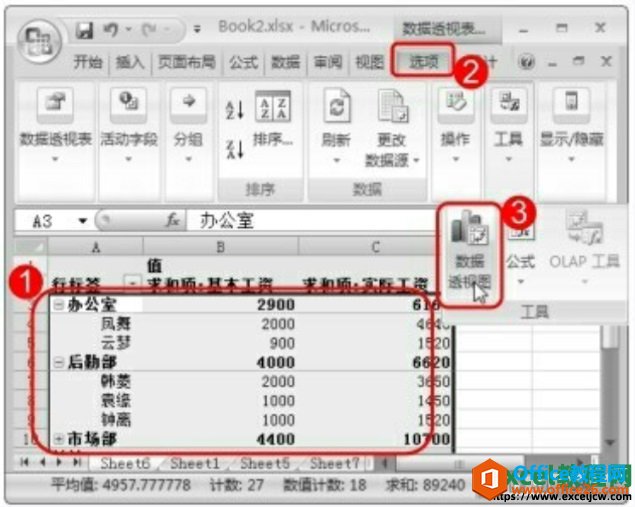This screenshot has width=635, height=507.
Task: Go to the 数据 ribbon tab
Action: [286, 62]
